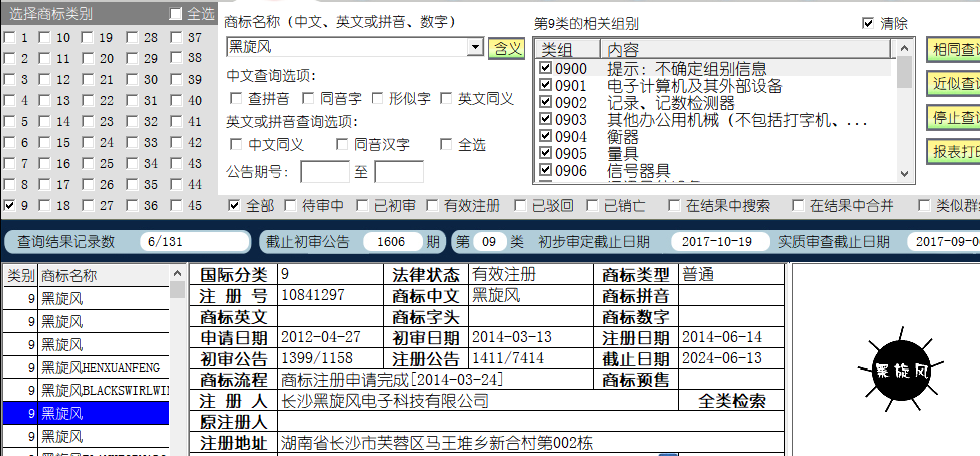This screenshot has height=456, width=980.
Task: Click registrant 长沙黑旋风电子科技有限公司
Action: pyautogui.click(x=385, y=401)
